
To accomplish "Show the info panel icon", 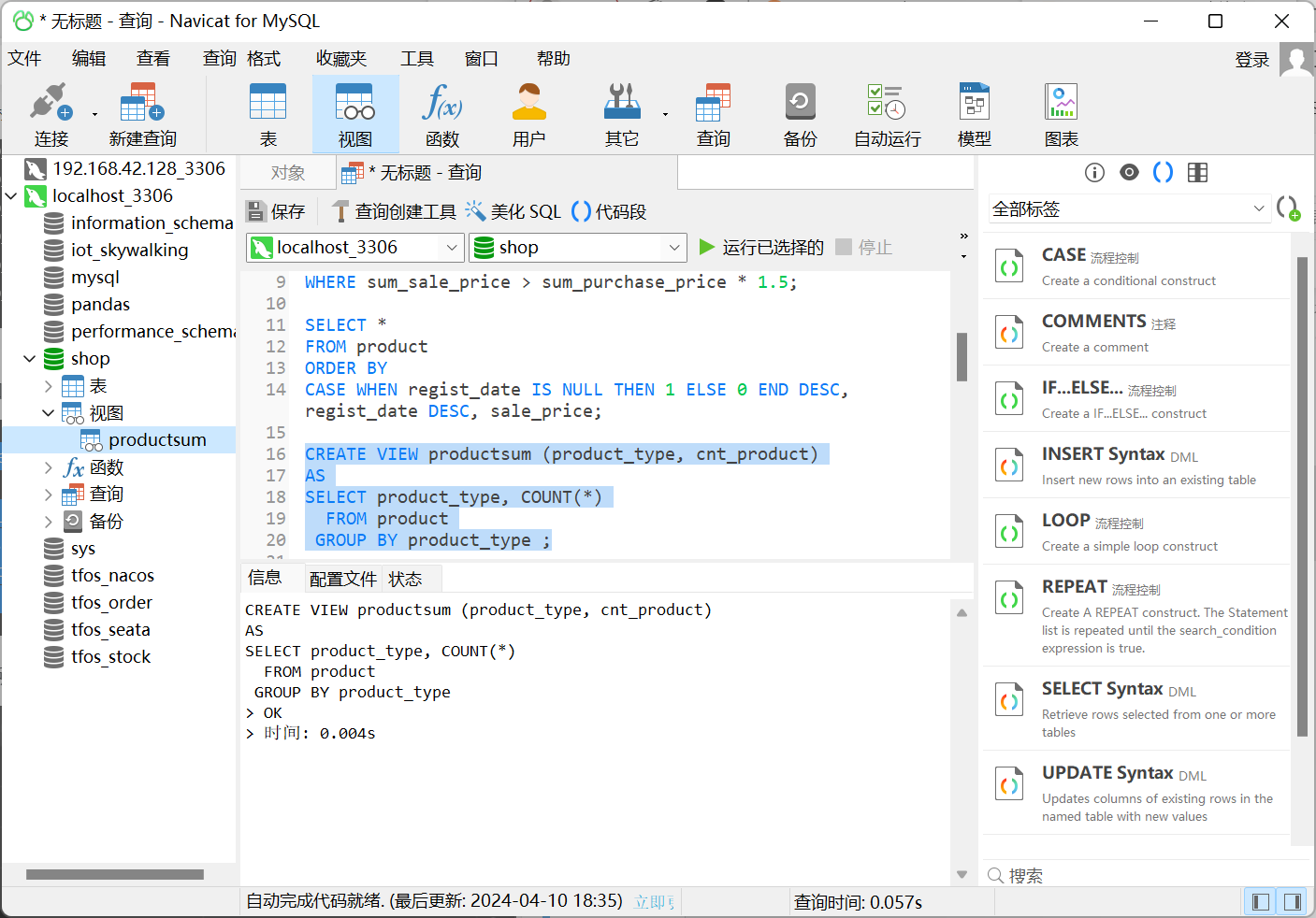I will pos(1094,172).
